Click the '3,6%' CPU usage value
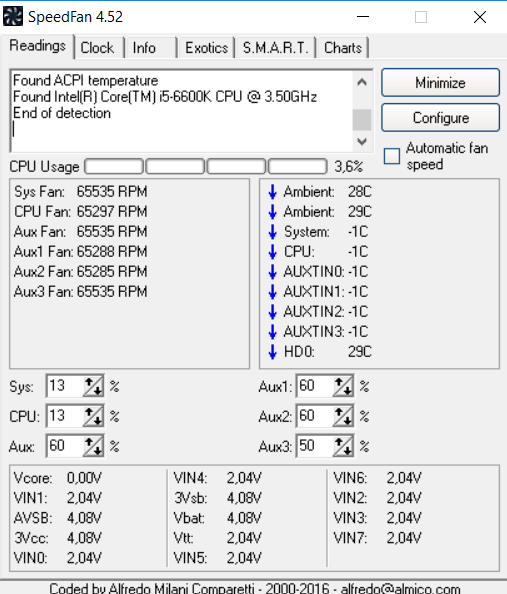The height and width of the screenshot is (594, 507). (348, 167)
